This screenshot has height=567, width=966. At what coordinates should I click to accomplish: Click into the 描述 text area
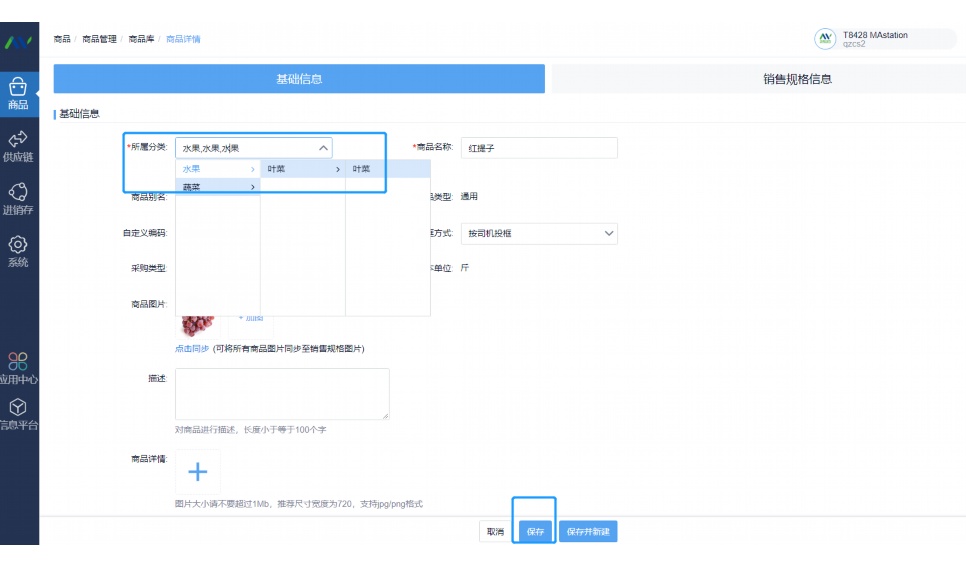coord(282,393)
